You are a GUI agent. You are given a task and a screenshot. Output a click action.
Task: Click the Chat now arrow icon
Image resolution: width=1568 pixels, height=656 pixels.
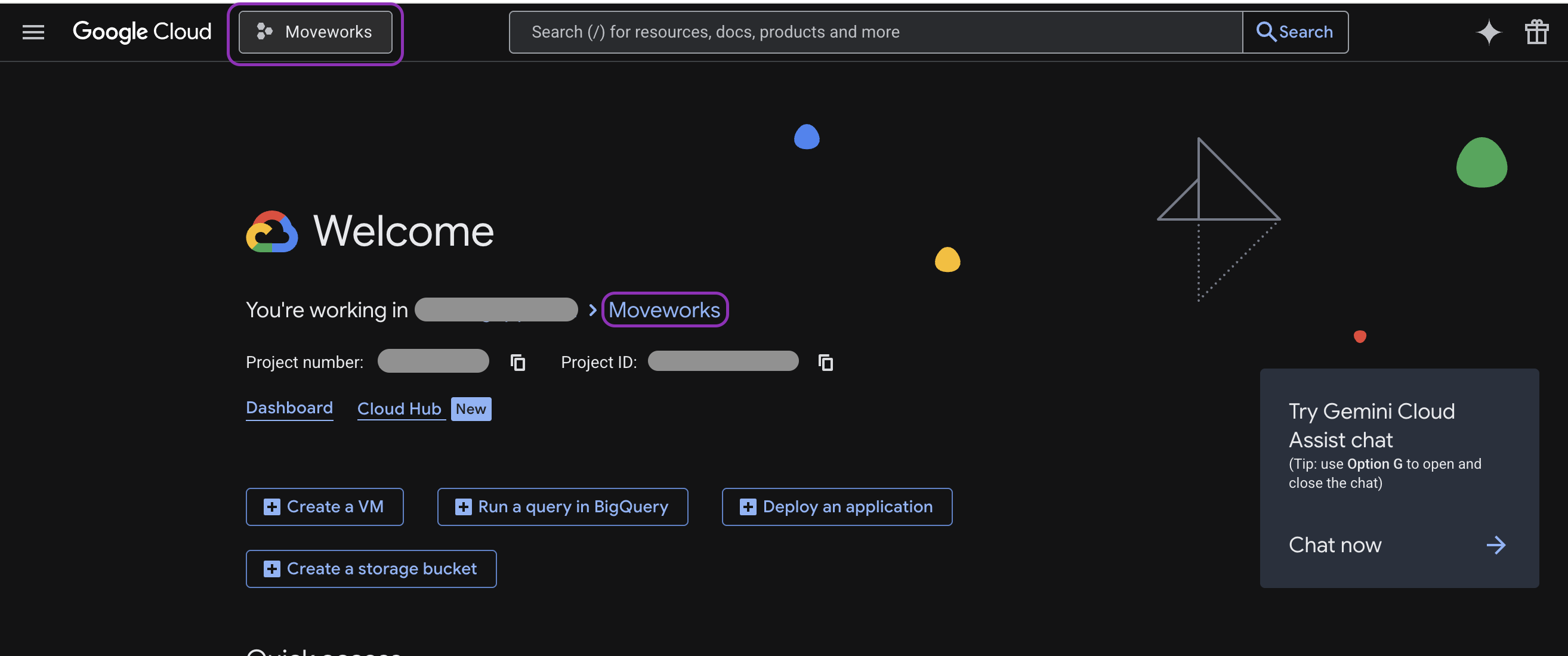[1496, 544]
